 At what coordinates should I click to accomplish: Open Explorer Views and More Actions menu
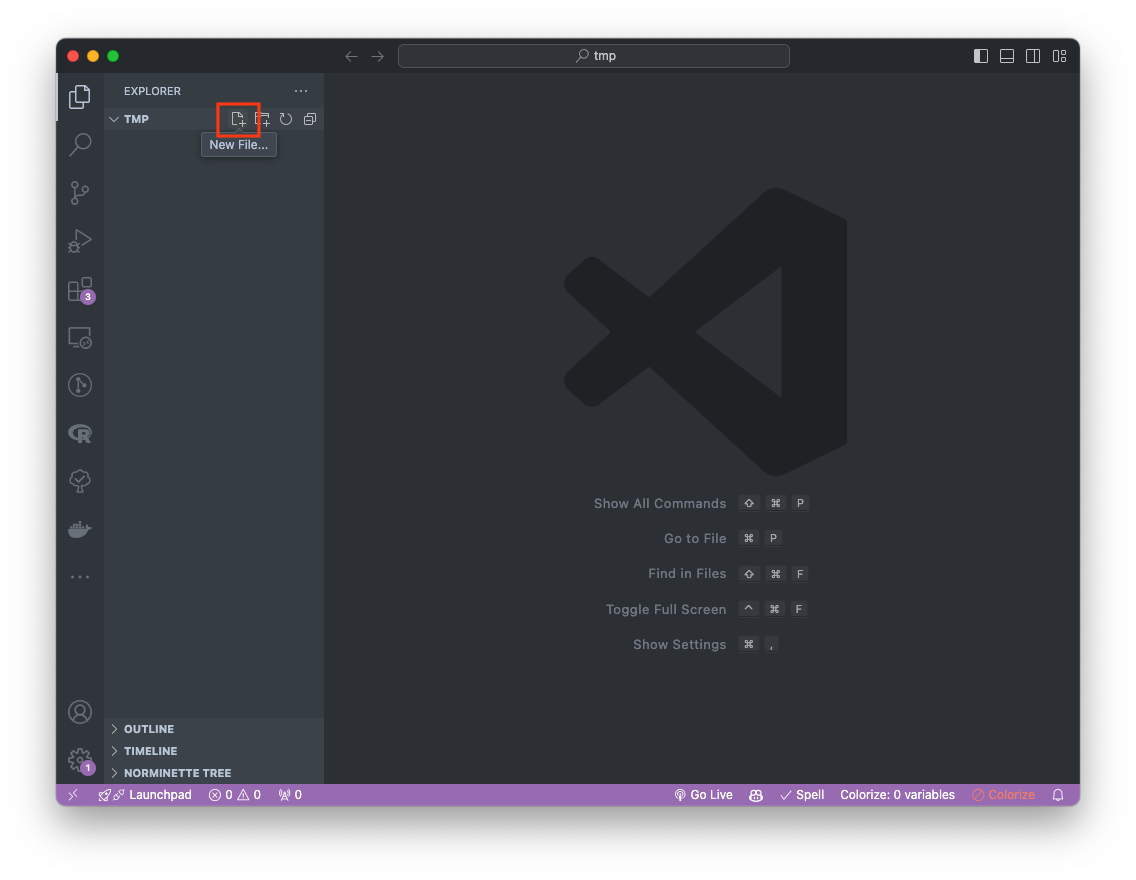[x=301, y=91]
